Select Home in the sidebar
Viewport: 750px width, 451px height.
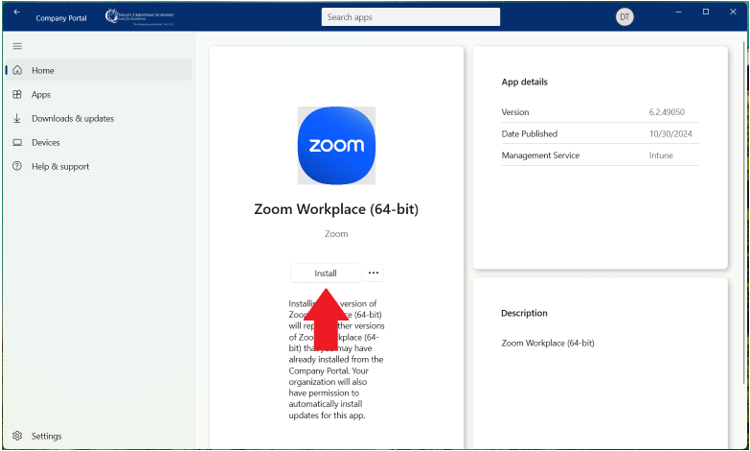(x=99, y=70)
